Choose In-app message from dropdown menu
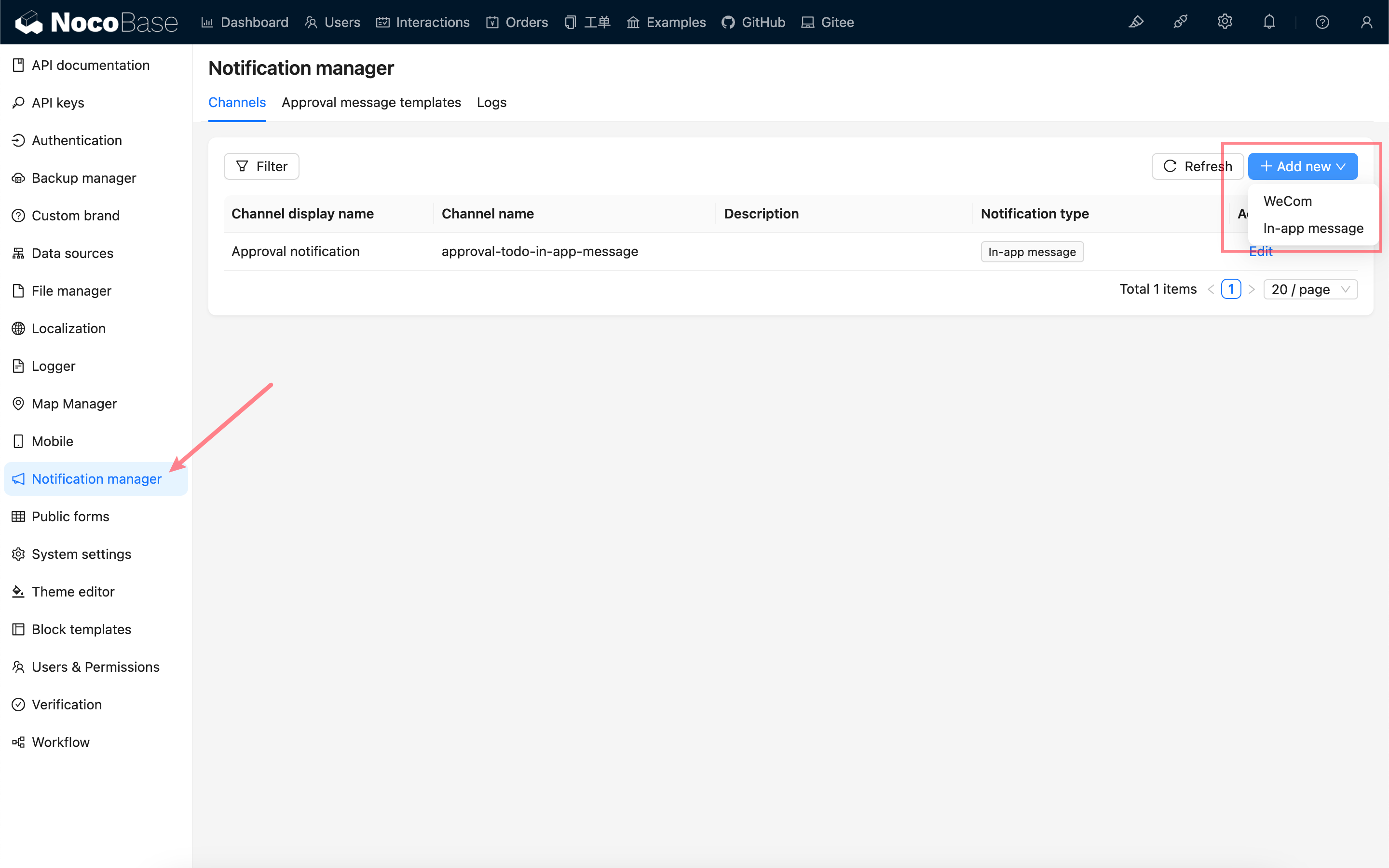This screenshot has width=1389, height=868. [x=1313, y=229]
